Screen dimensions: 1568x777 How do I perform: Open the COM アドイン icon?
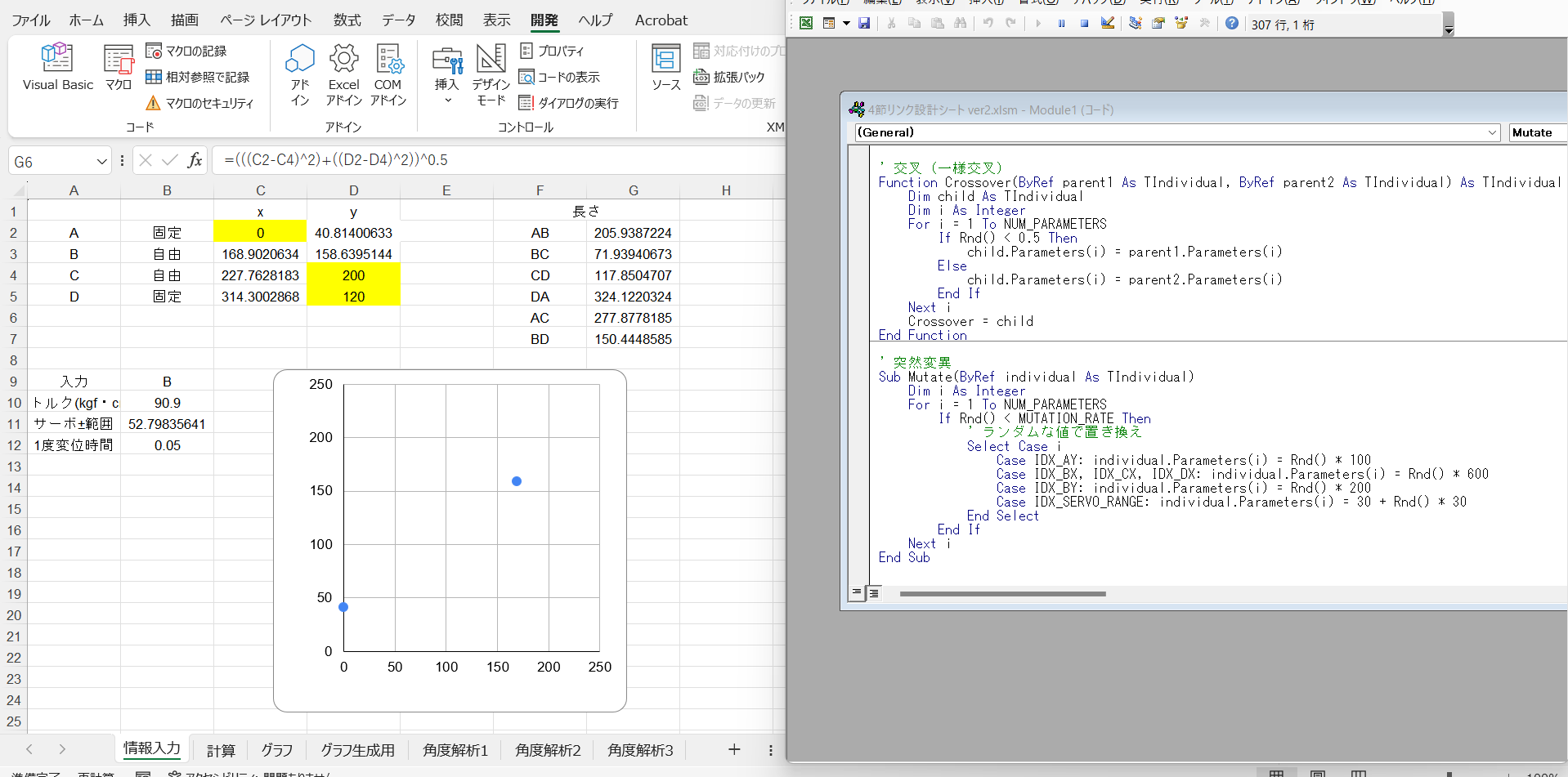(388, 74)
